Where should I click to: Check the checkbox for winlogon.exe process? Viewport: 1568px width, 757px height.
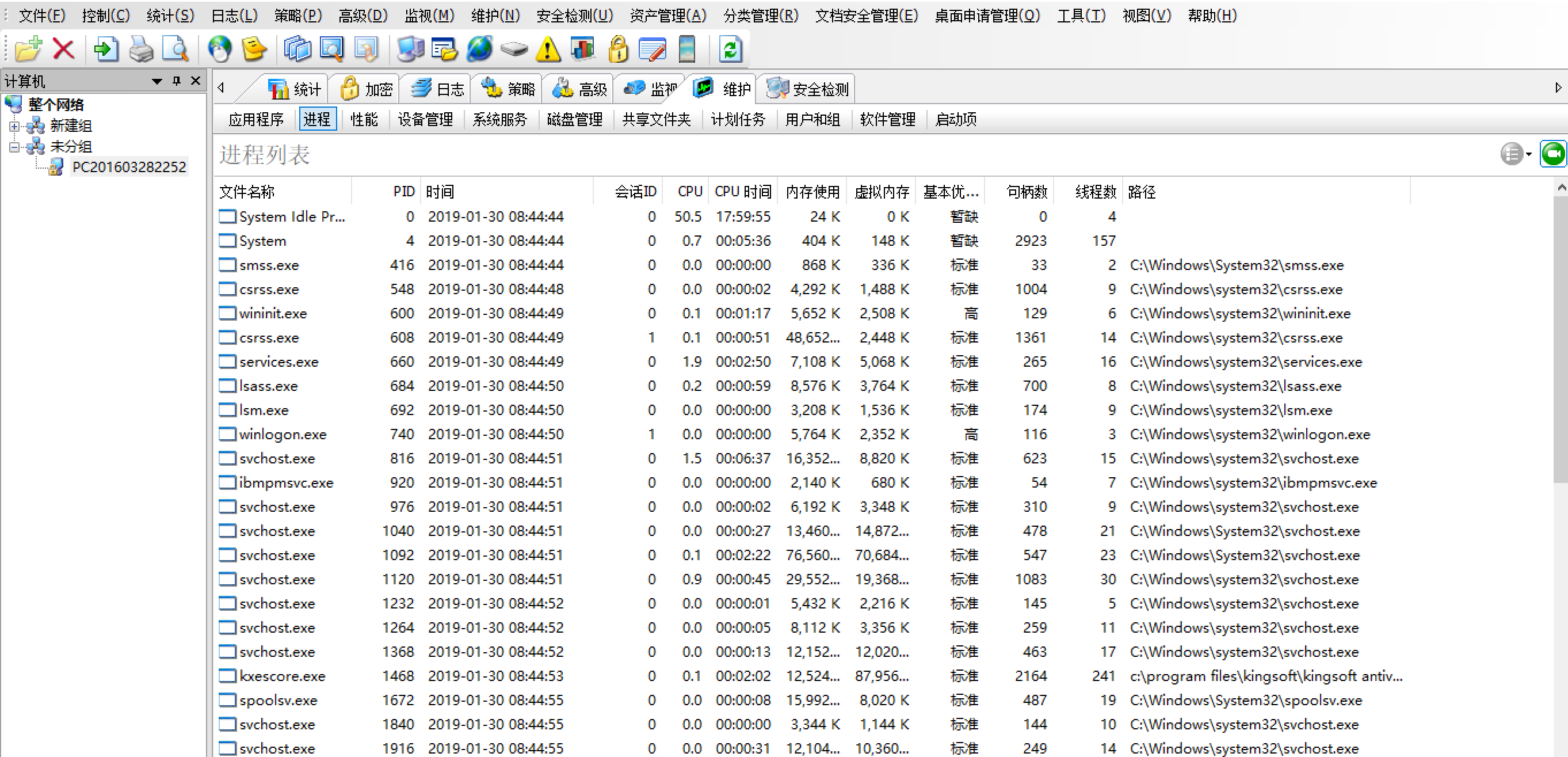coord(227,434)
